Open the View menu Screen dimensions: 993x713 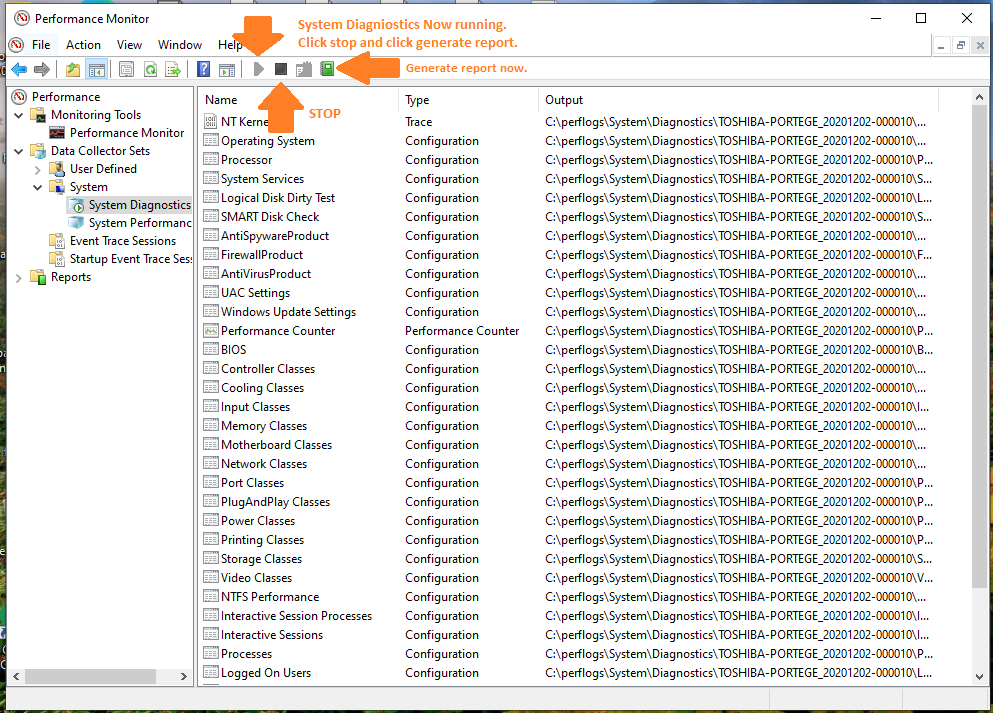click(129, 44)
